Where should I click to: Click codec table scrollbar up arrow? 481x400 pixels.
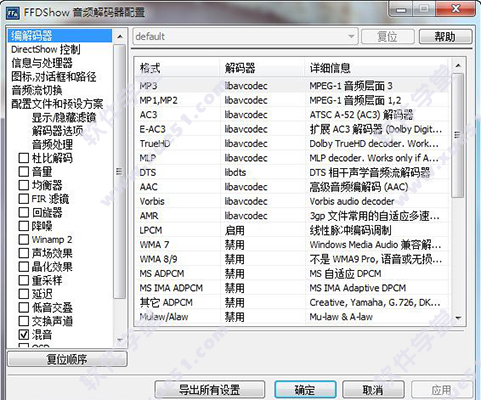pos(458,66)
